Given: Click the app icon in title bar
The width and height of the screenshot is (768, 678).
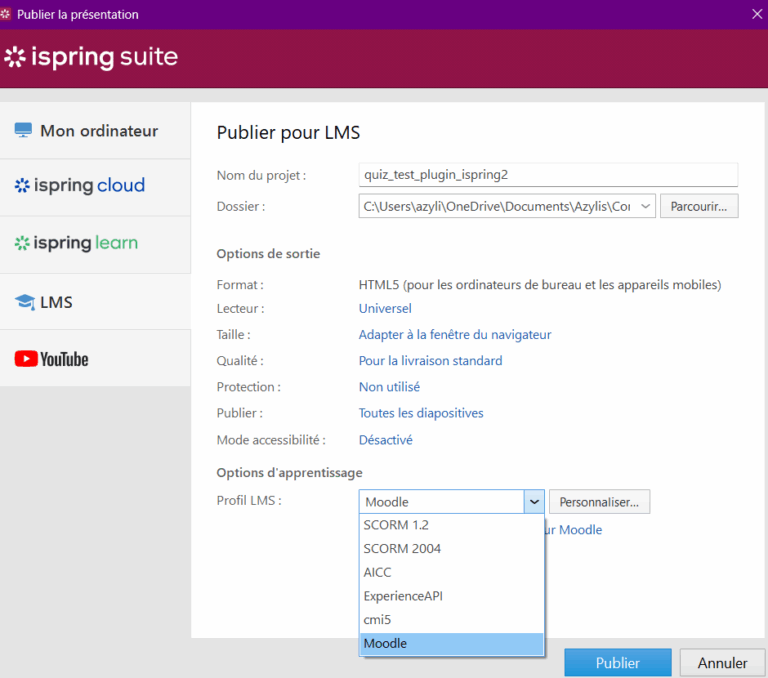Looking at the screenshot, I should (5, 14).
